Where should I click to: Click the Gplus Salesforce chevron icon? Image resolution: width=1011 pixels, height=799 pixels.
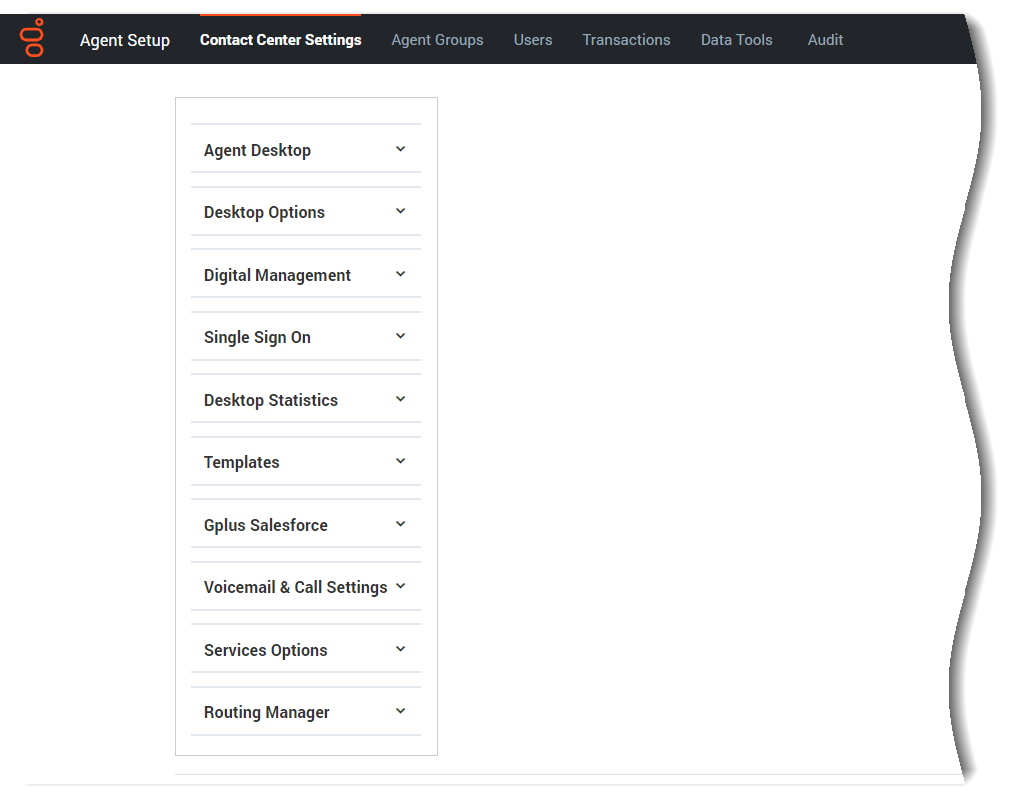point(400,524)
